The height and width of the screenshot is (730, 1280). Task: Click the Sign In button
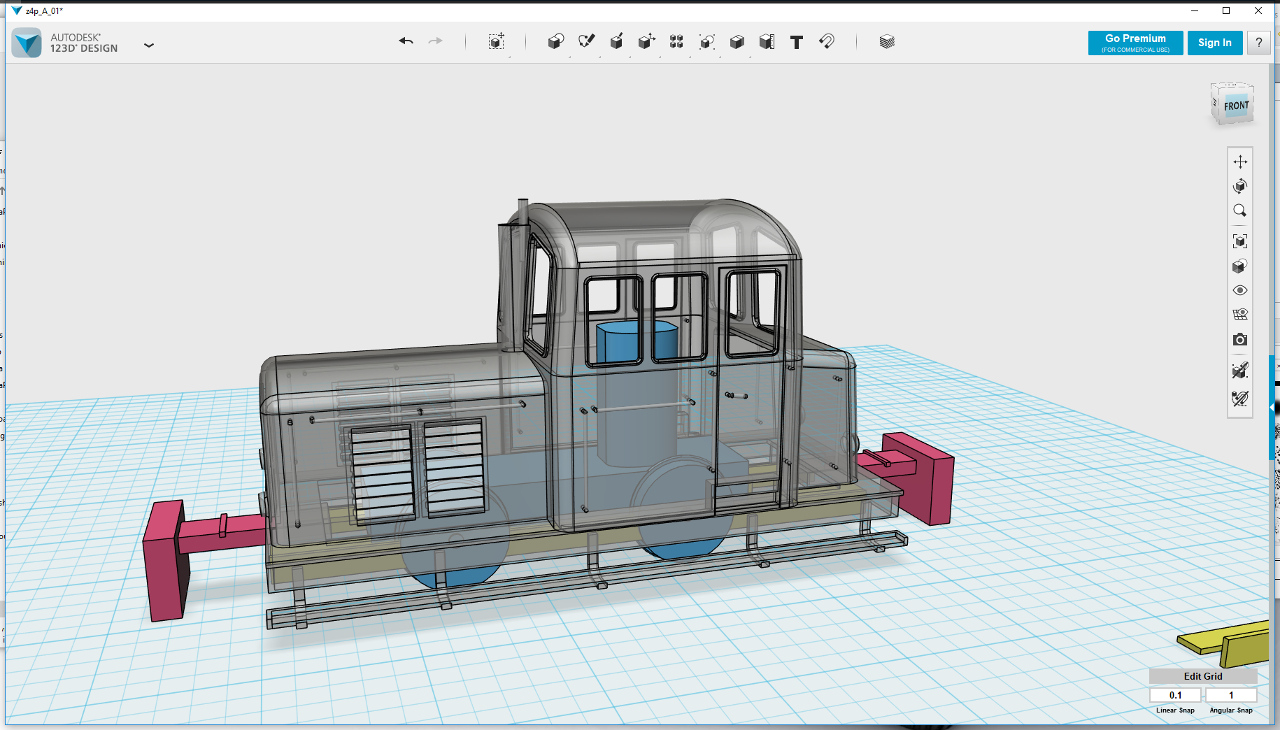tap(1215, 43)
